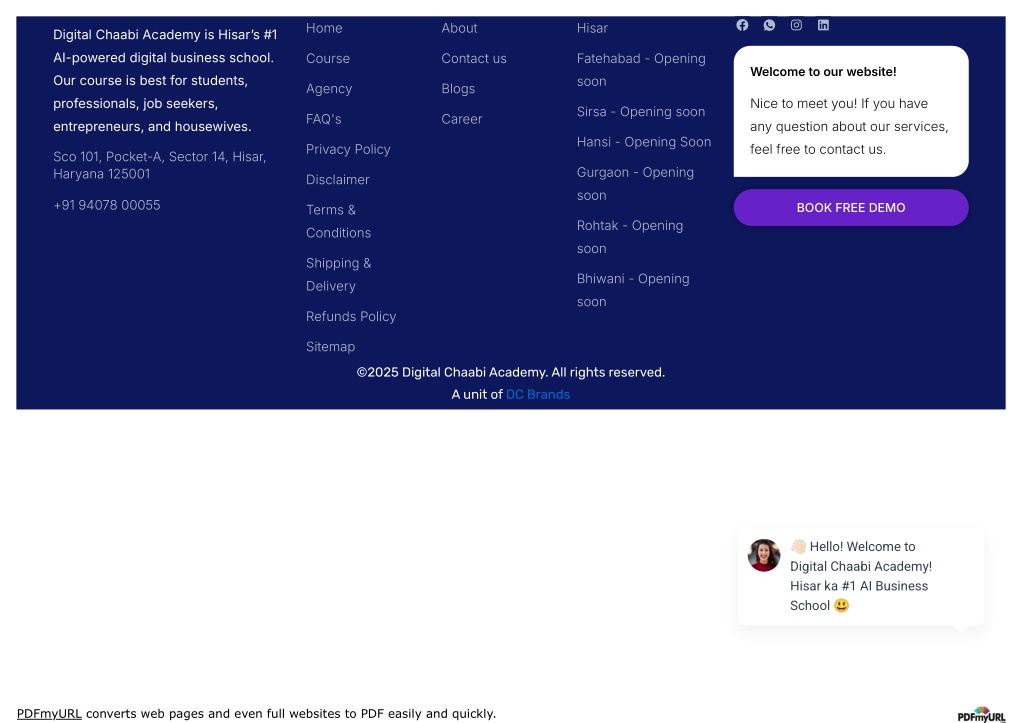
Task: Go to the Home footer link
Action: coord(324,28)
